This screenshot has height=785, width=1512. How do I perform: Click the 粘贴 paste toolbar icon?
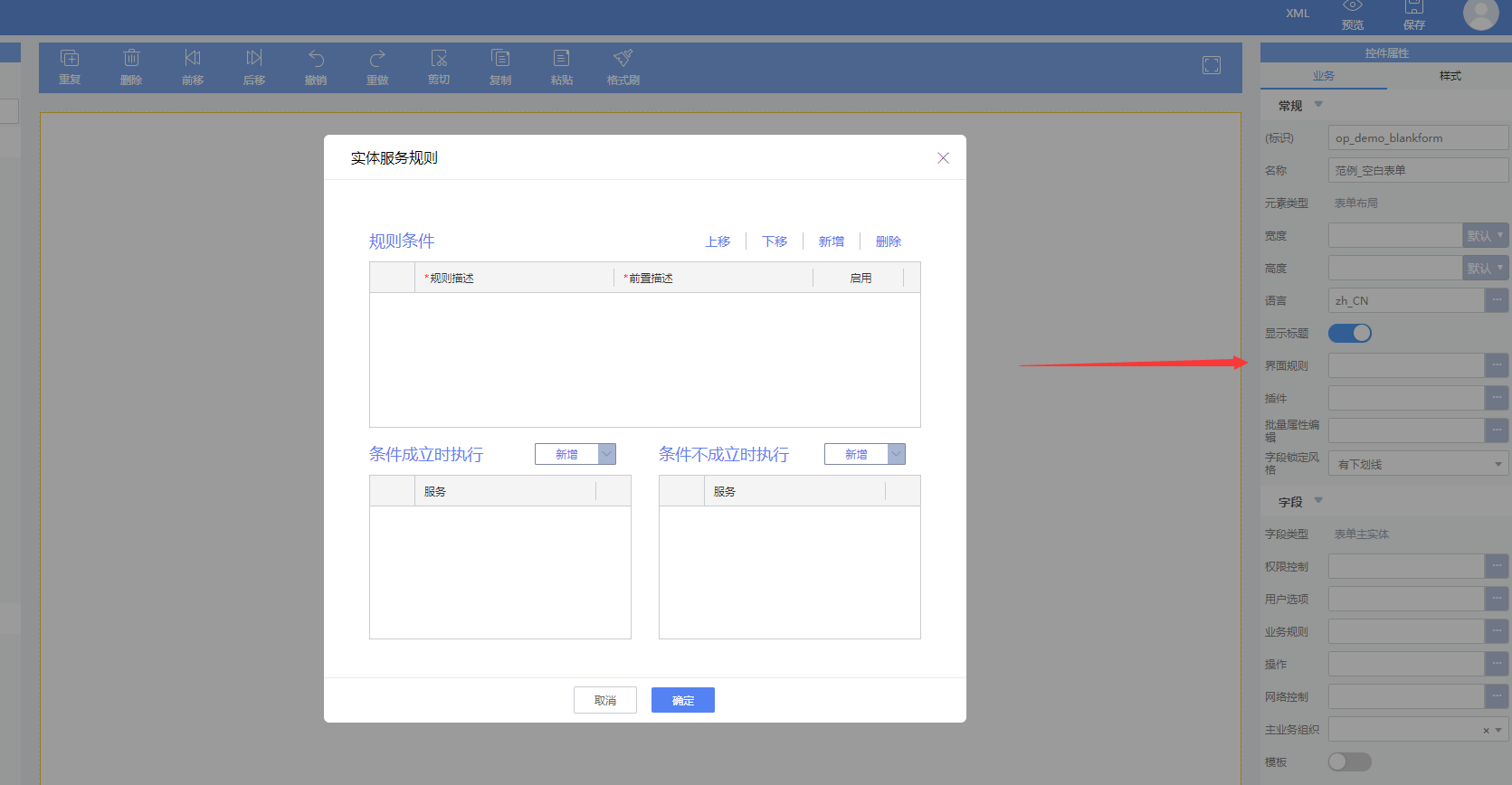[x=562, y=58]
